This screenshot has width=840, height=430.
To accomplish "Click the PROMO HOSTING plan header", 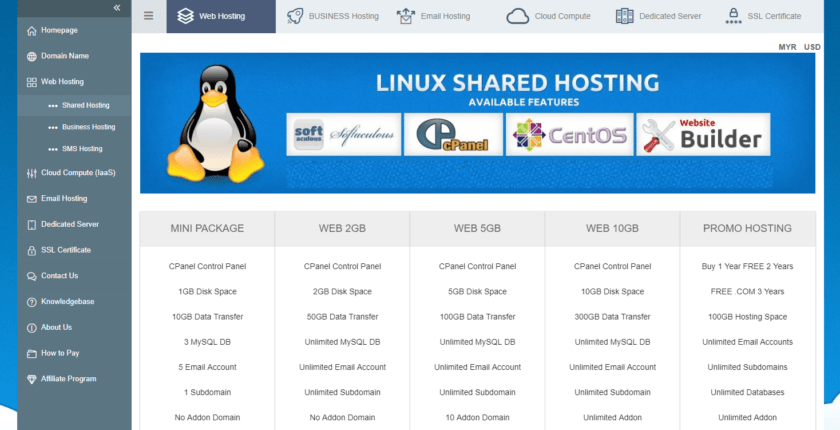I will tap(747, 229).
